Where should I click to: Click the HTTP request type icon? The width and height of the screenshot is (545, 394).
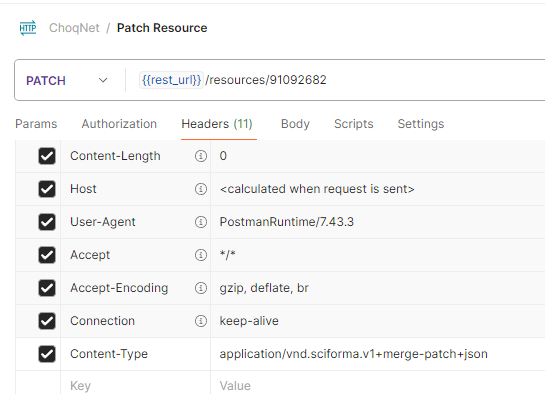click(28, 28)
